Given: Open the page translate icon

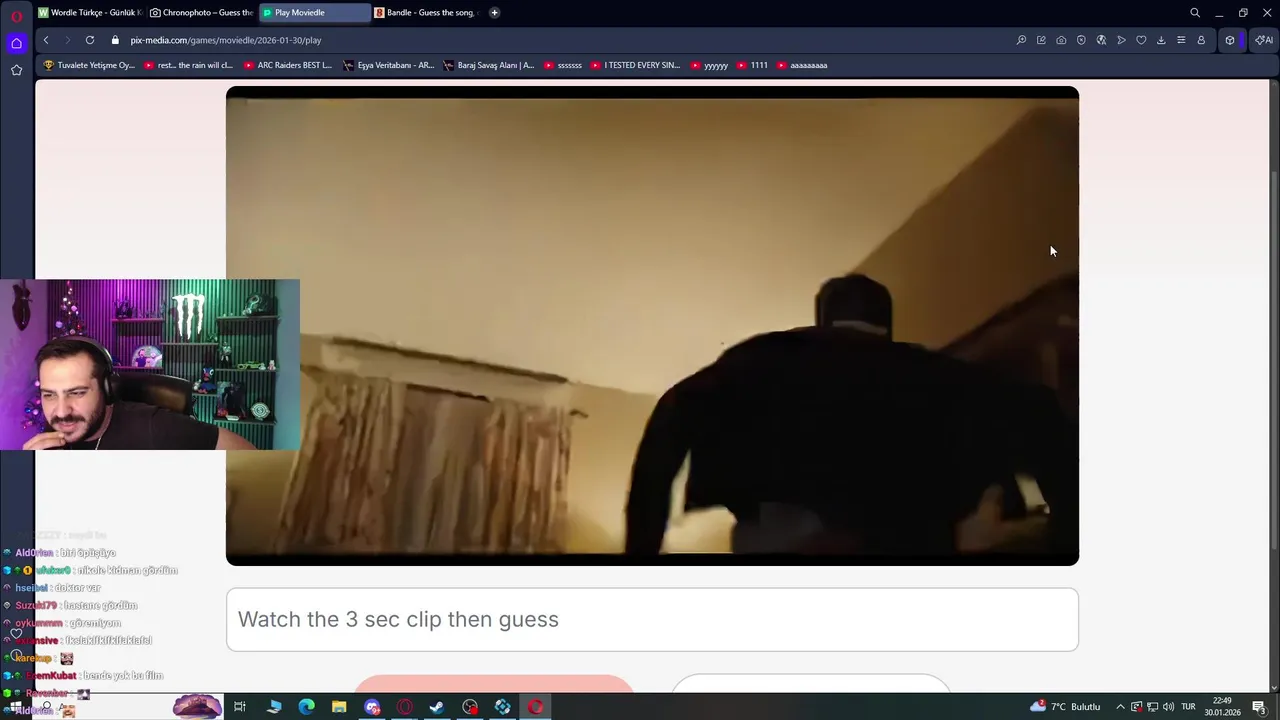Looking at the screenshot, I should 1101,40.
